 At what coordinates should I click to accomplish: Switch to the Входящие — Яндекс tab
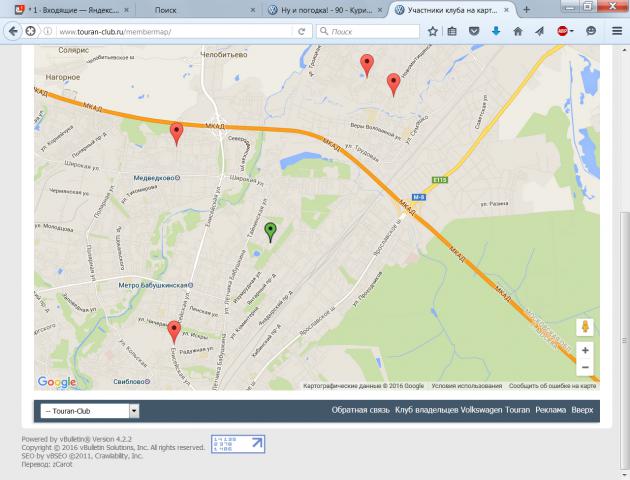(72, 10)
